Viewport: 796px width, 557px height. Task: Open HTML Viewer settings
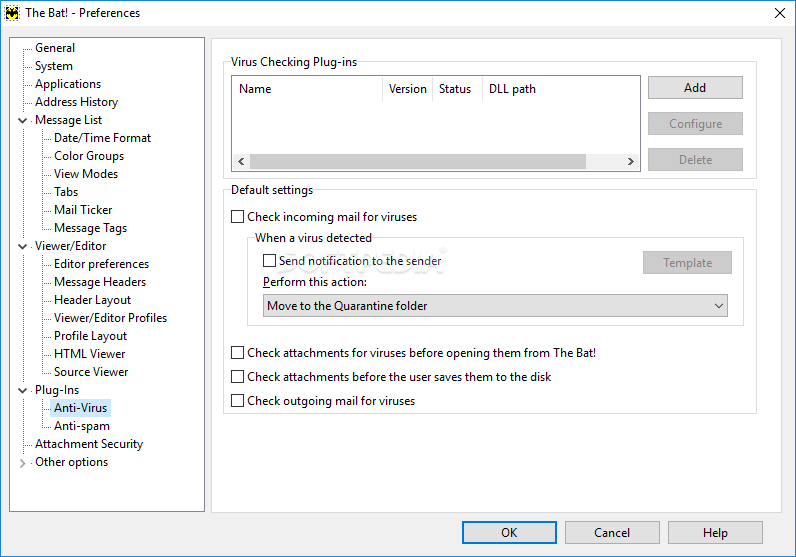89,354
